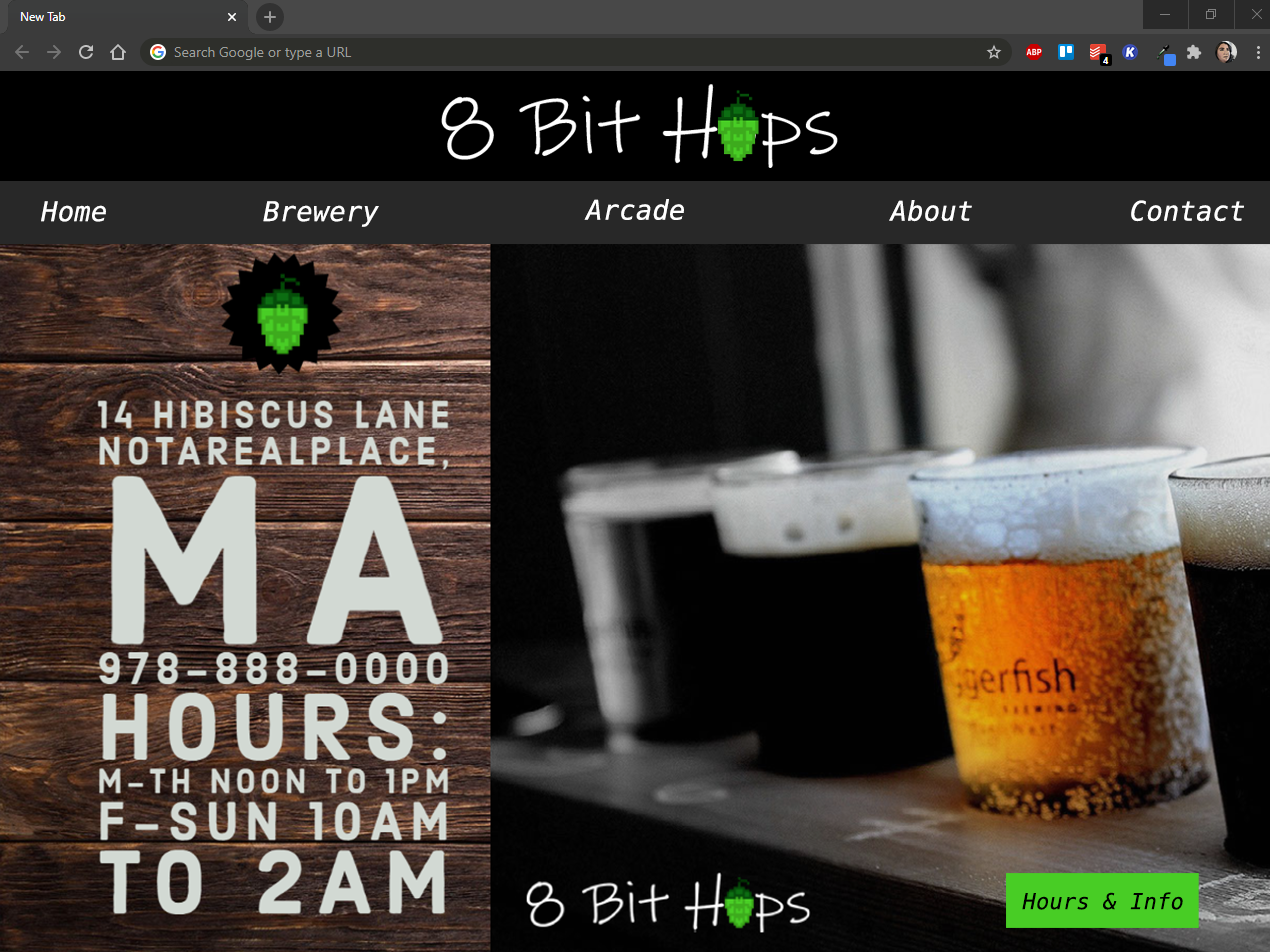
Task: Activate the color picker eyedropper extension
Action: 1163,52
